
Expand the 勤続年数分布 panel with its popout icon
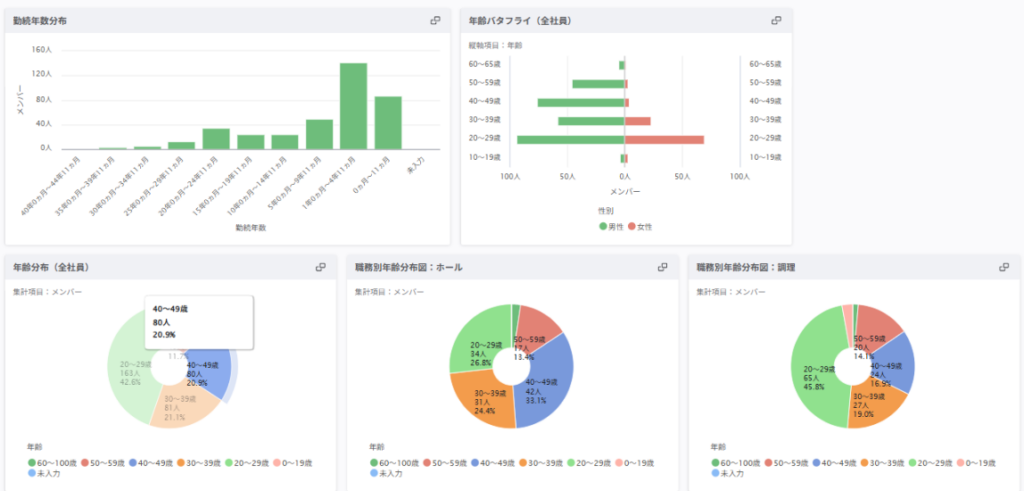click(x=435, y=20)
